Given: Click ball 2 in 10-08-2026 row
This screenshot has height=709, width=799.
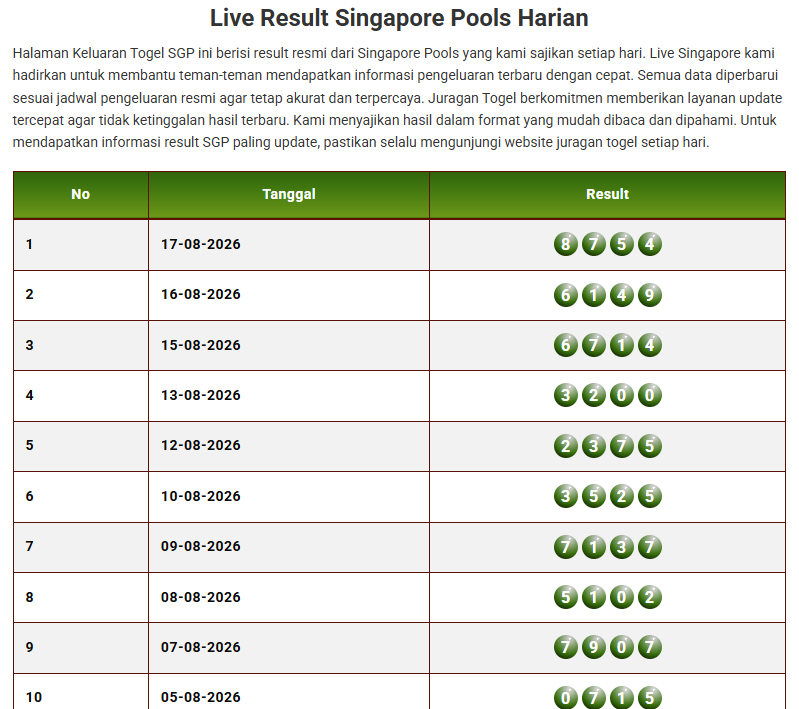Looking at the screenshot, I should 622,496.
